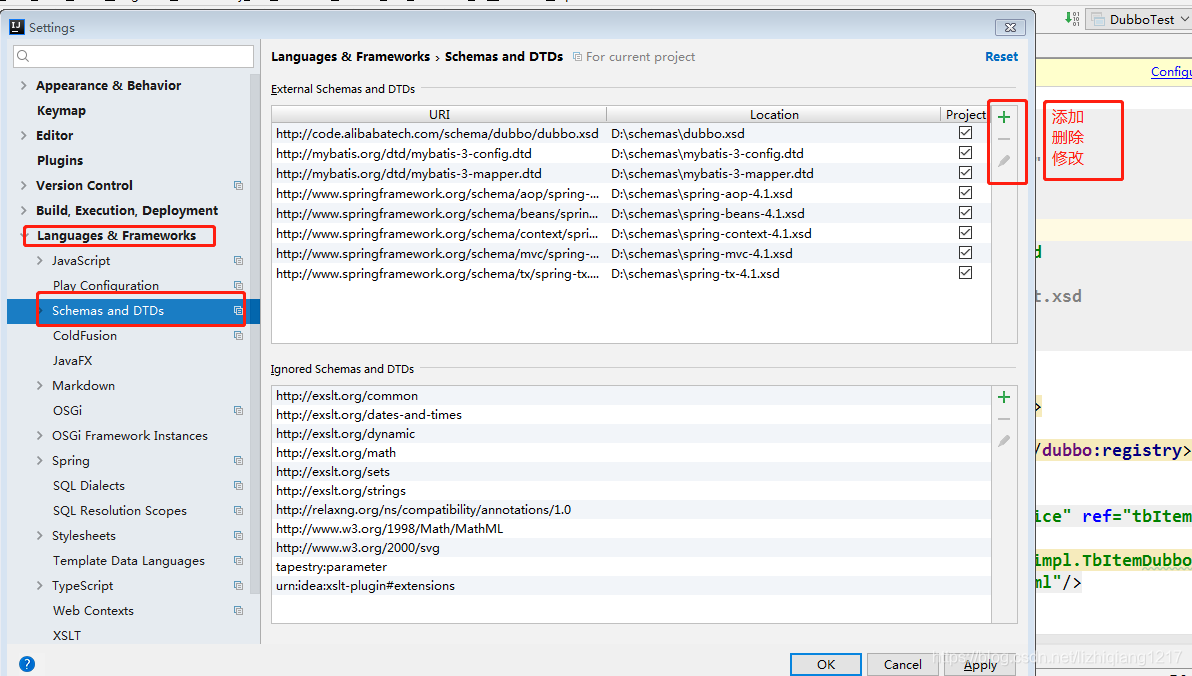The width and height of the screenshot is (1192, 676).
Task: Click project-level icon beside Web Contexts
Action: tap(238, 611)
